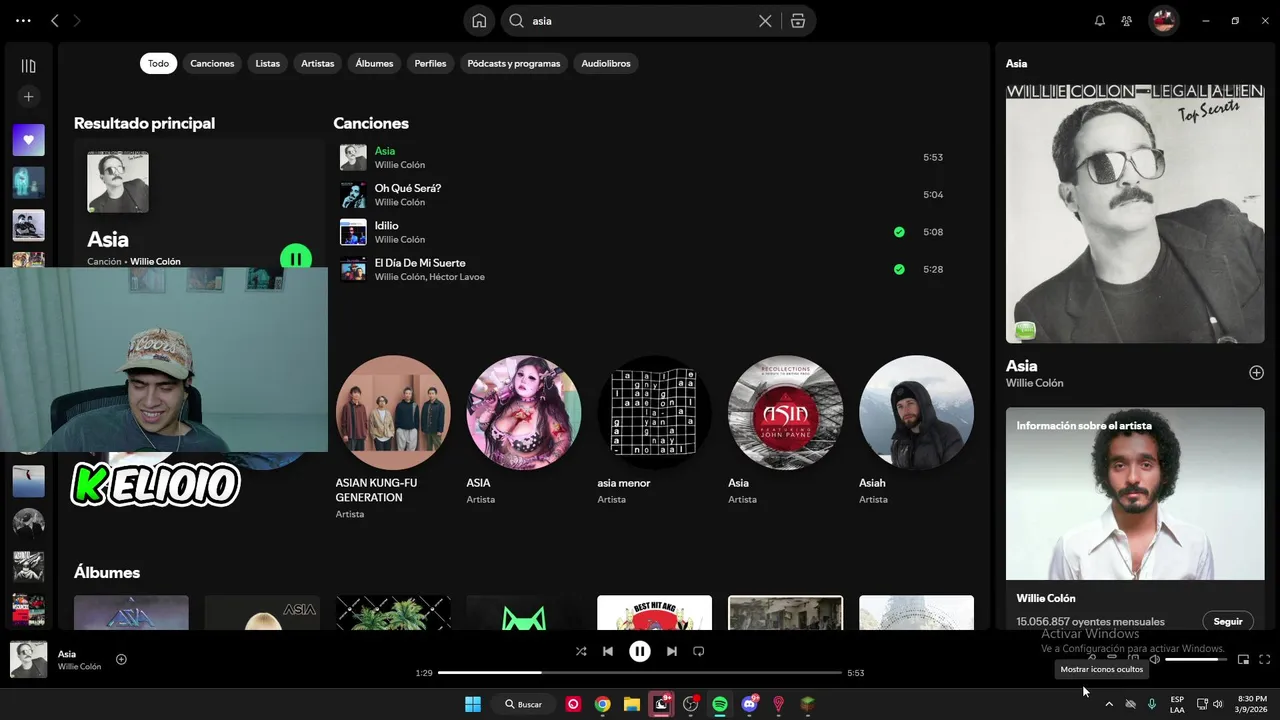1280x720 pixels.
Task: Open mini player icon
Action: coord(1244,659)
